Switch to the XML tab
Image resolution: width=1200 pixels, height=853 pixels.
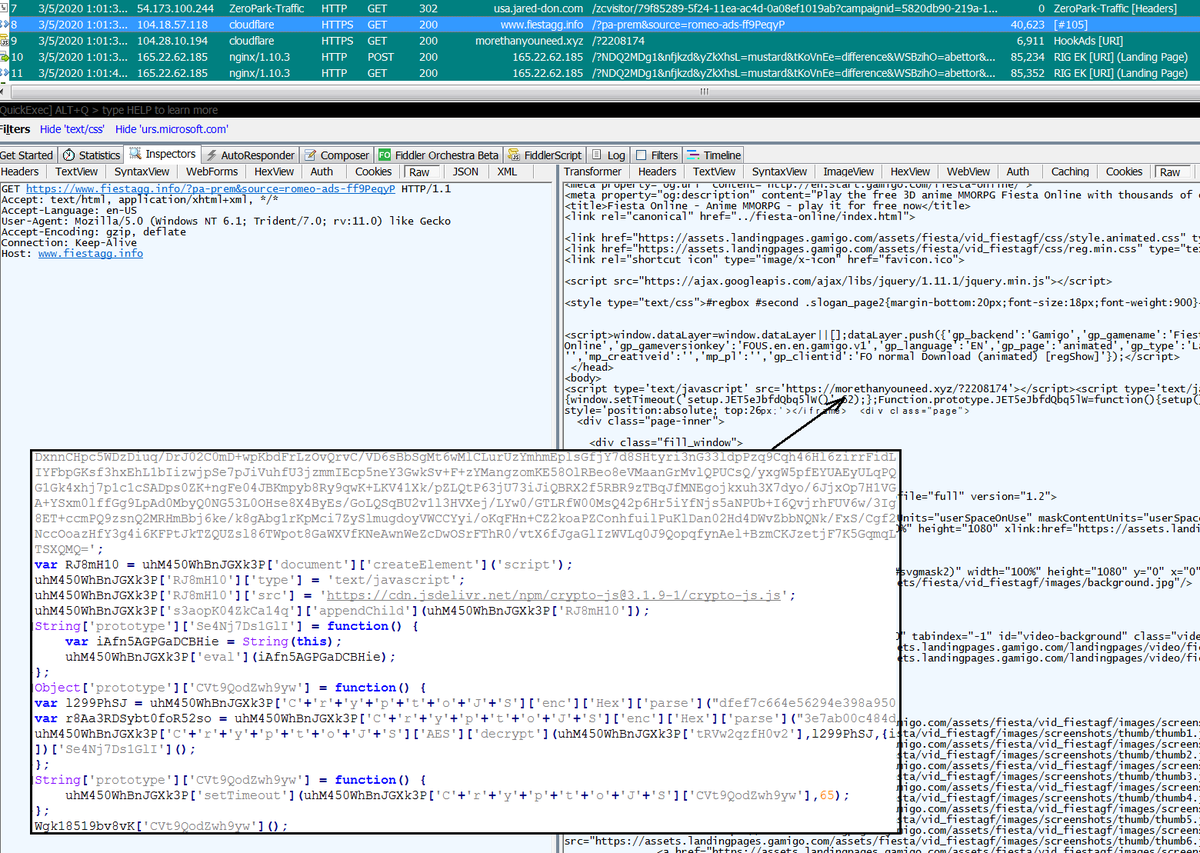click(x=507, y=171)
